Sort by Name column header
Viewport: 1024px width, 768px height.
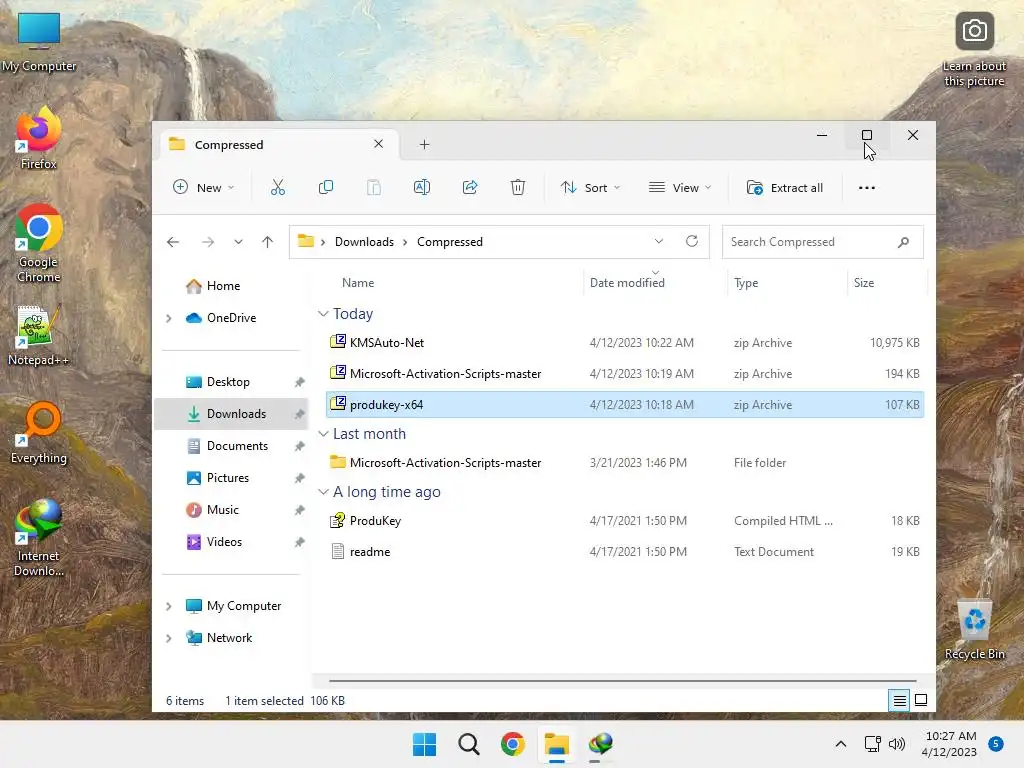tap(358, 283)
